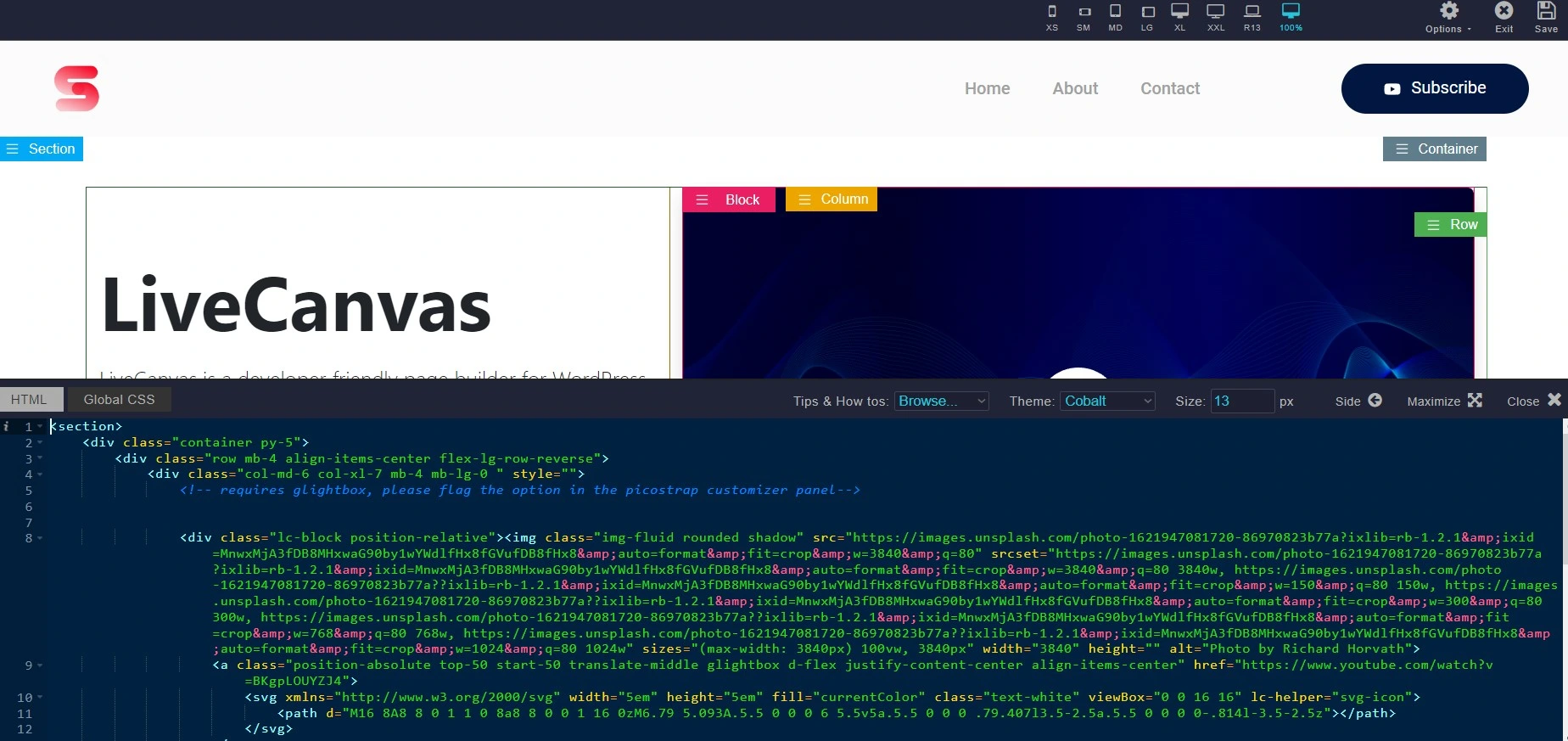1568x741 pixels.
Task: Collapse code fold at line 1
Action: pyautogui.click(x=40, y=426)
